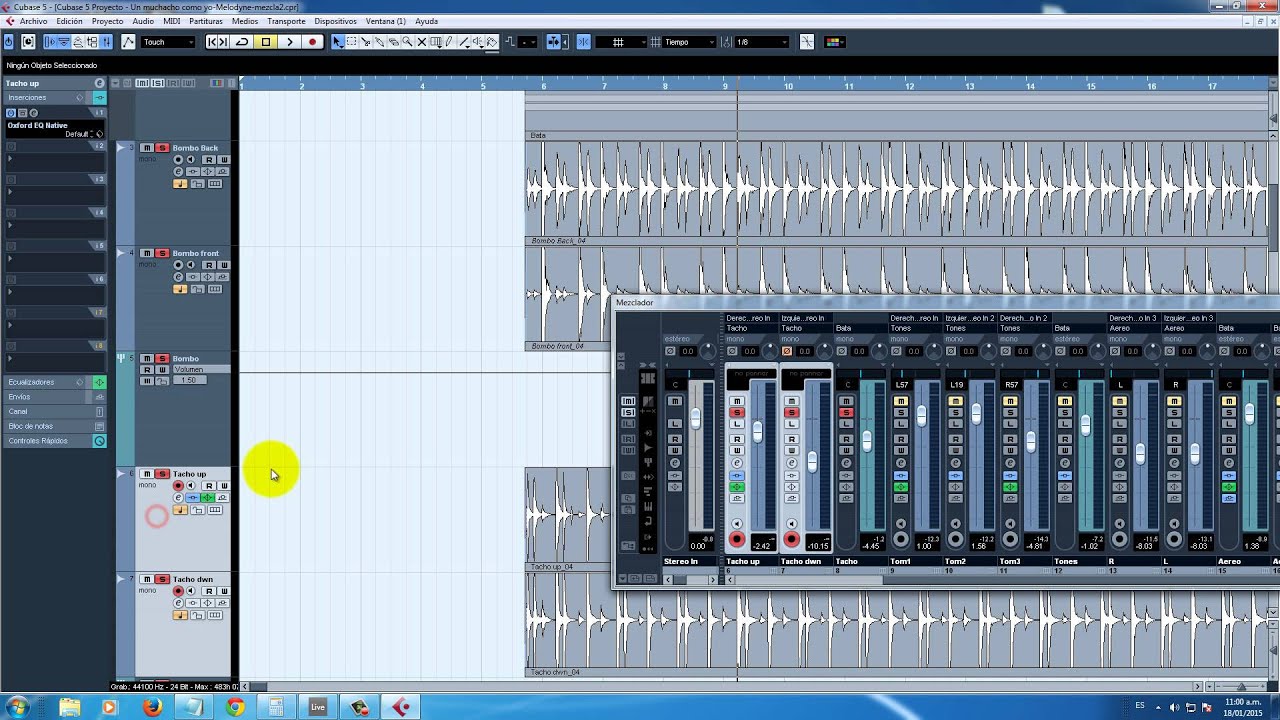
Task: Expand the Ecualizadores section in the inspector
Action: (x=53, y=382)
